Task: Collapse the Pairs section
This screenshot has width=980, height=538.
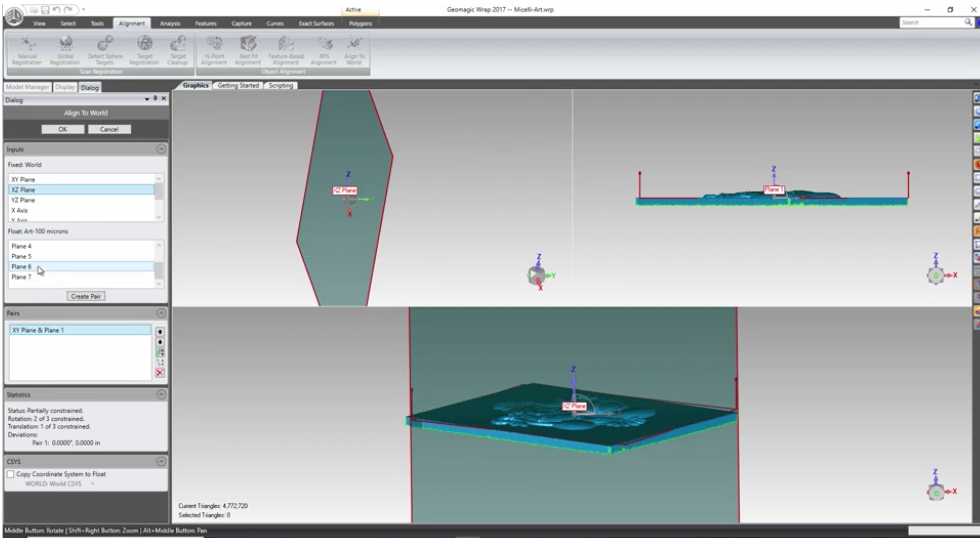Action: point(161,313)
